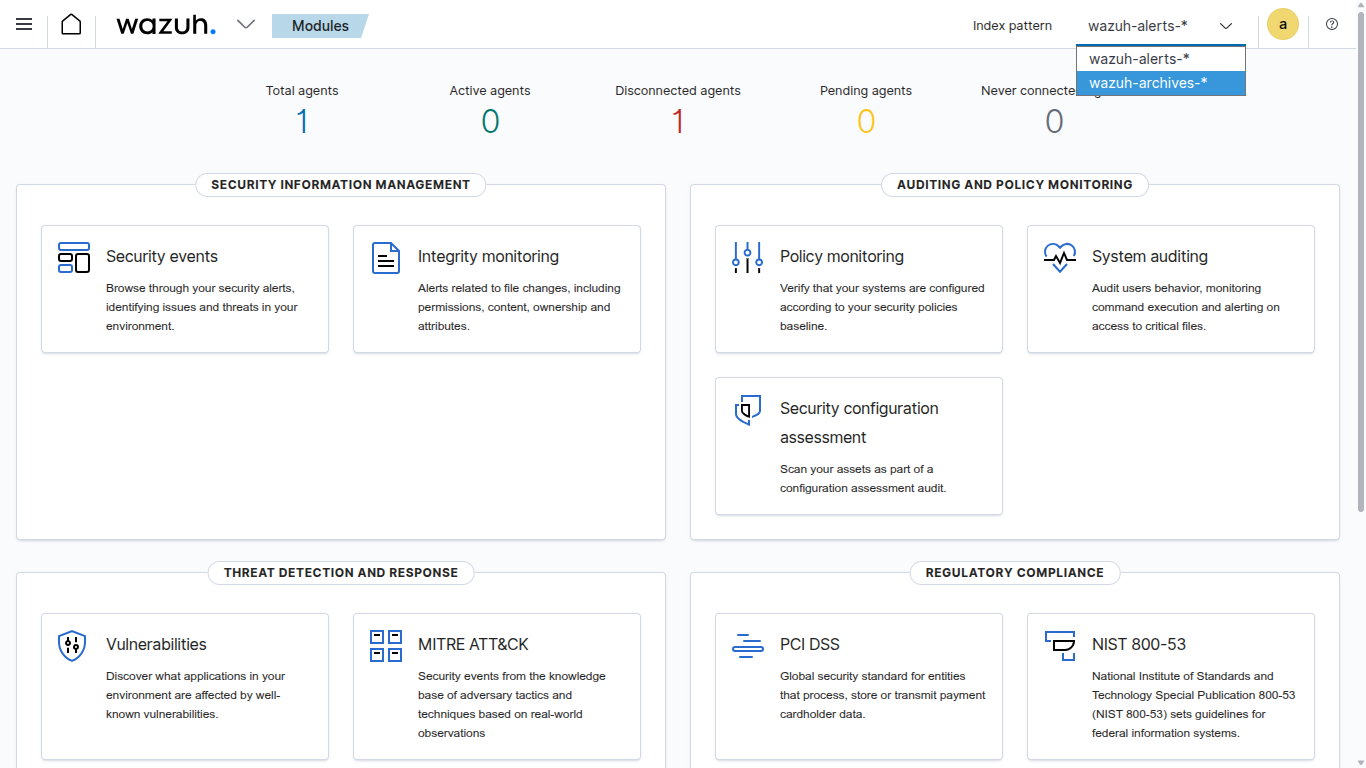Click the home icon in header
Viewport: 1366px width, 768px height.
click(x=71, y=24)
